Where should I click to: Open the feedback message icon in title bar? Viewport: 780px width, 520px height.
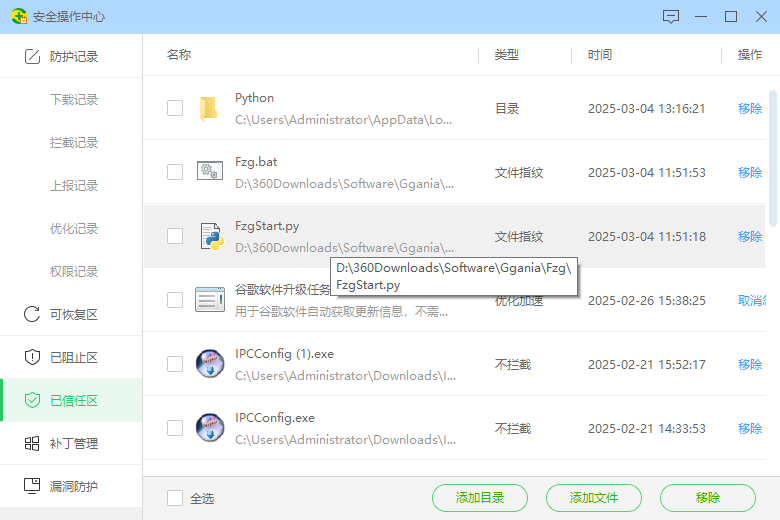pyautogui.click(x=671, y=17)
